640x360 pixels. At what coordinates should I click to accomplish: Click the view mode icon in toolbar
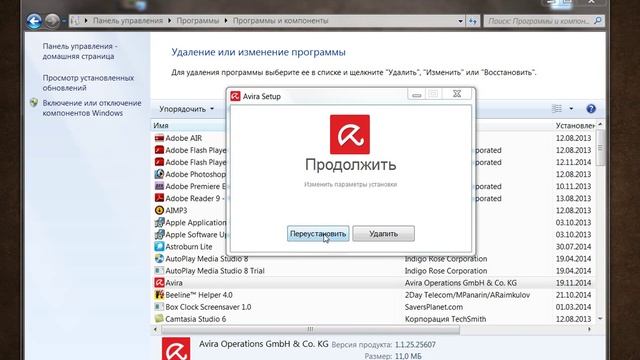pyautogui.click(x=557, y=109)
